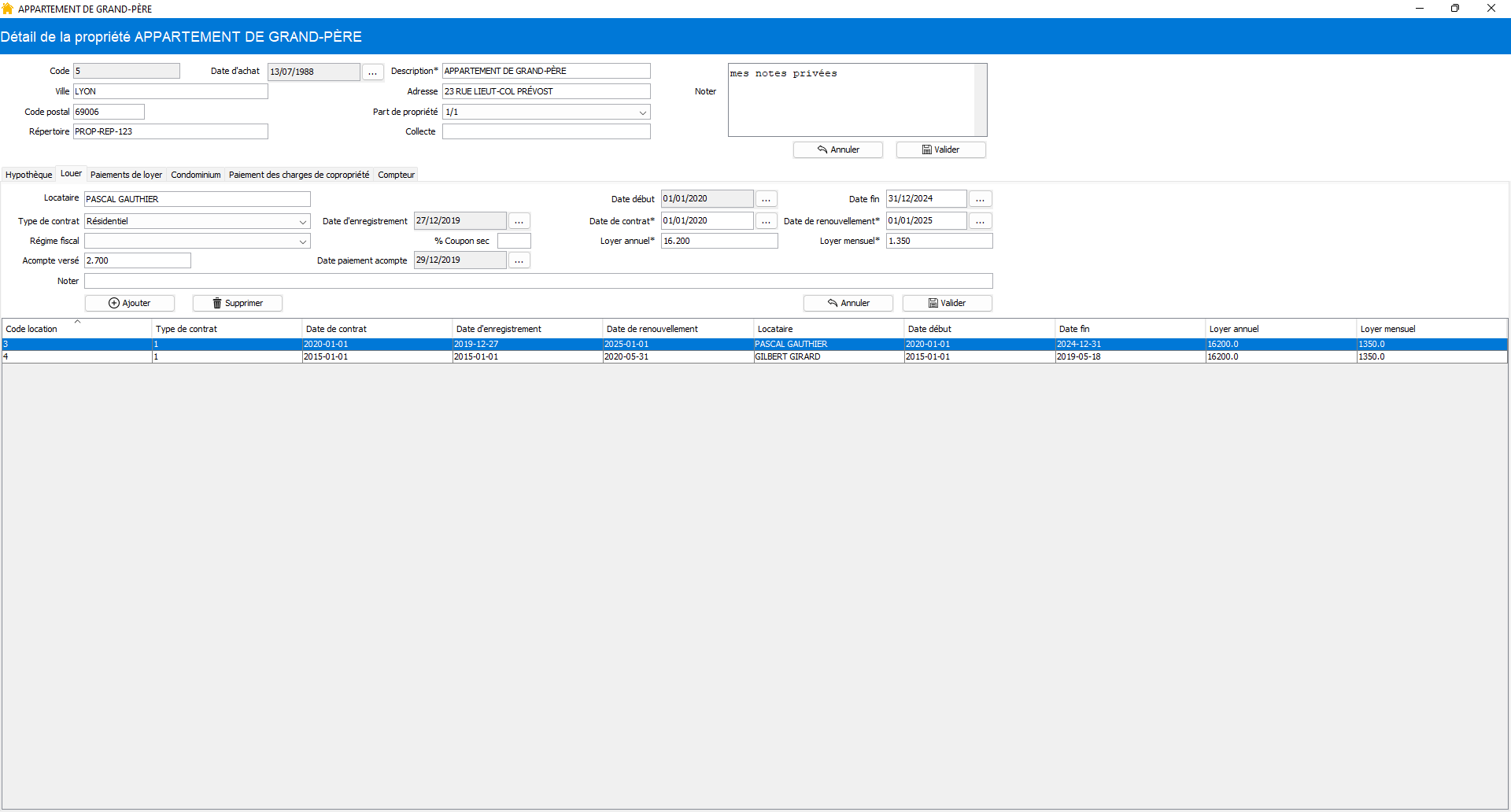Select table row for PASCAL GAUTHIER
This screenshot has height=812, width=1511.
point(755,345)
